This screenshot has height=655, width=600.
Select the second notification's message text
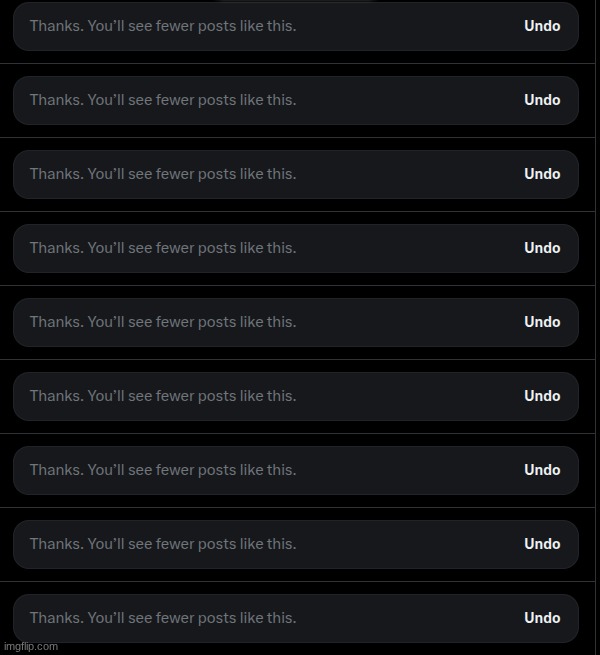coord(163,100)
